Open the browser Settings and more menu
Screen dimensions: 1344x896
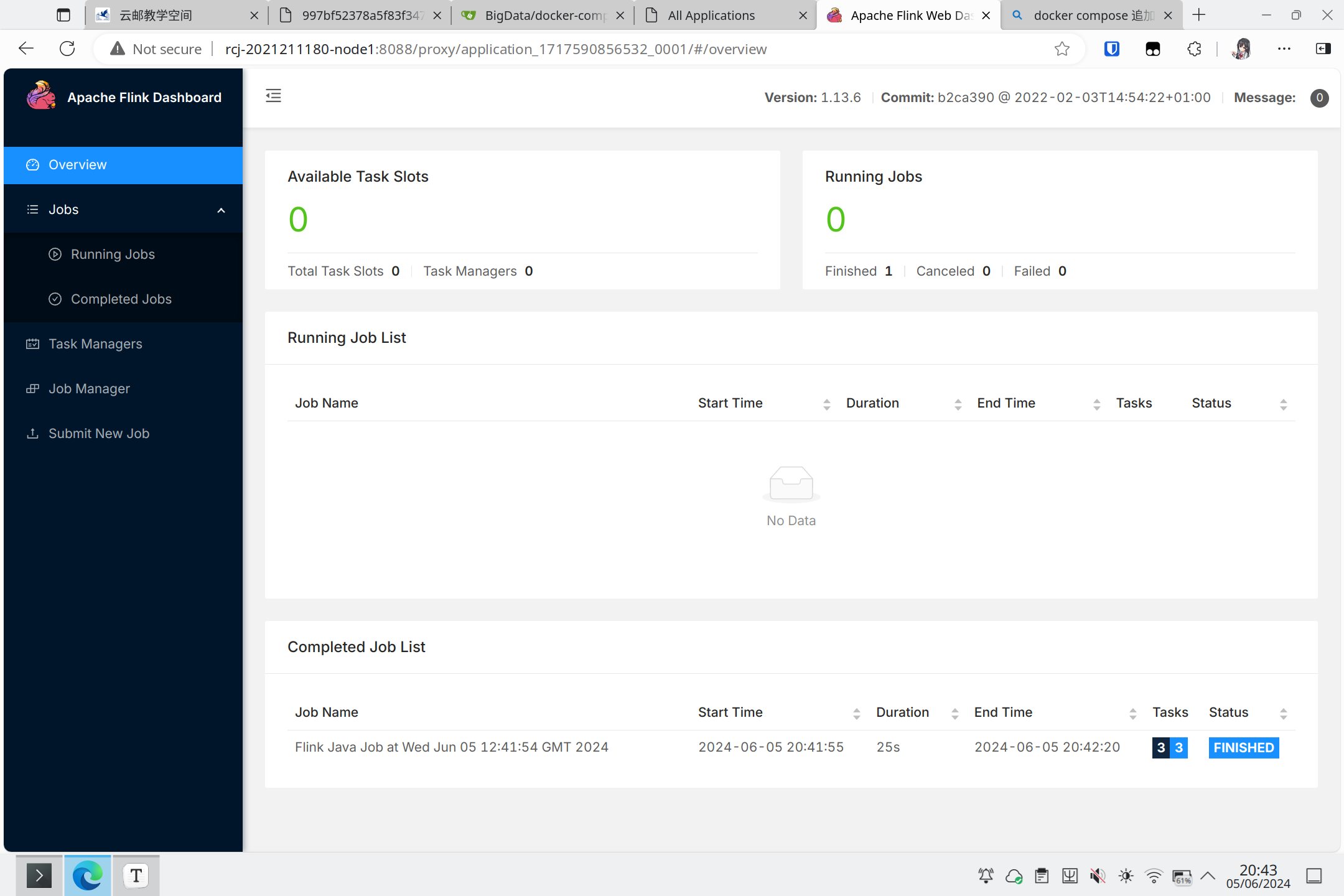[1284, 49]
